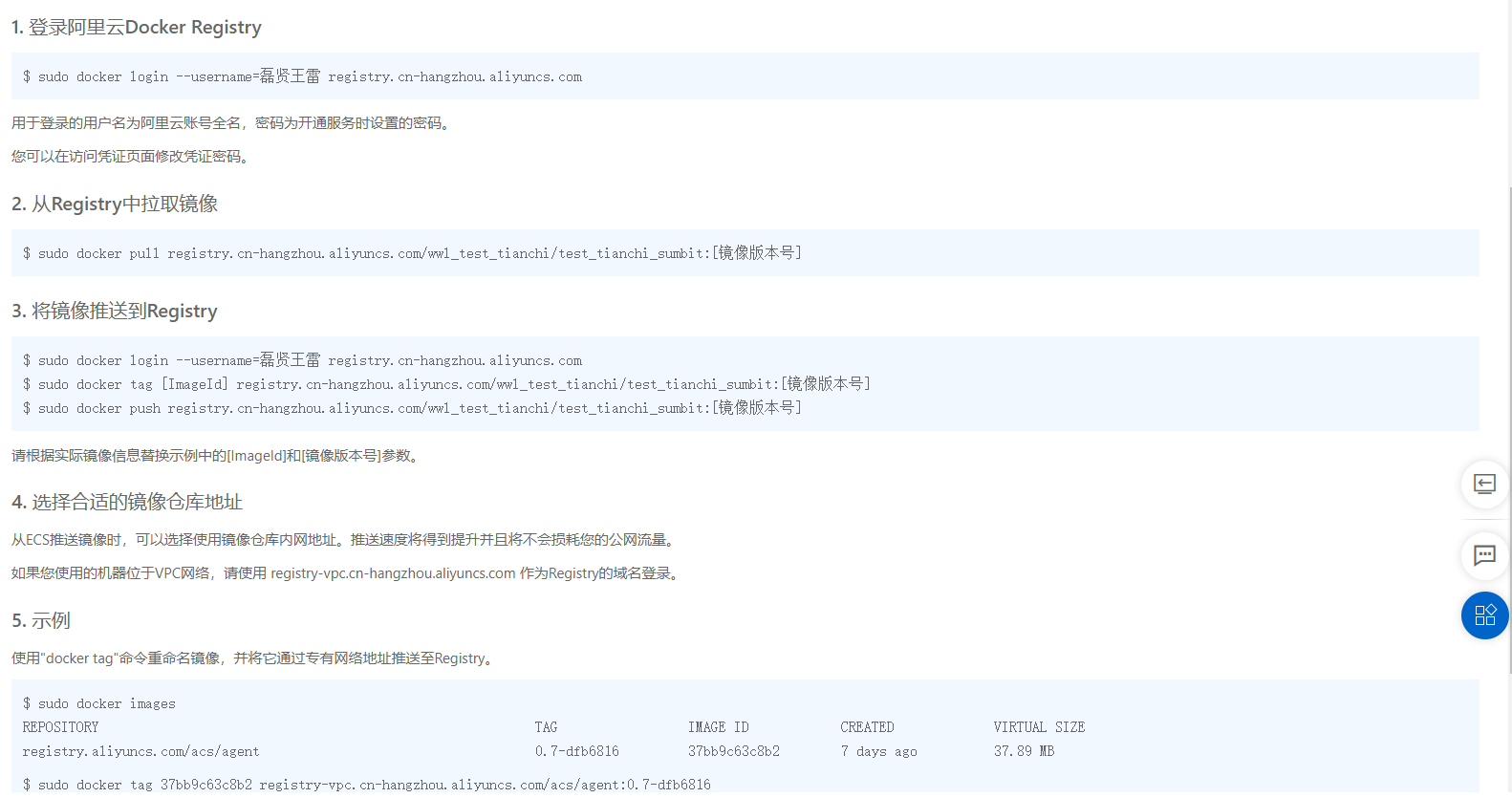
Task: Open the blue apps grid button
Action: tap(1484, 615)
